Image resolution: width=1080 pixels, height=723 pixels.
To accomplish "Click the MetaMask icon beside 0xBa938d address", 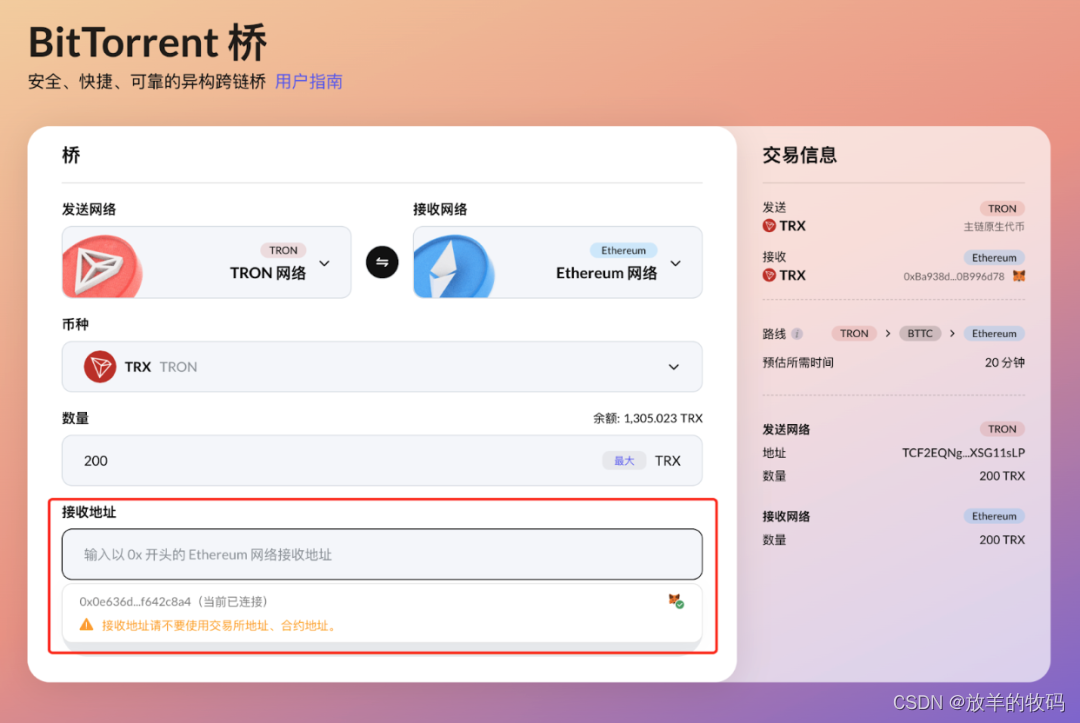I will pyautogui.click(x=1019, y=276).
